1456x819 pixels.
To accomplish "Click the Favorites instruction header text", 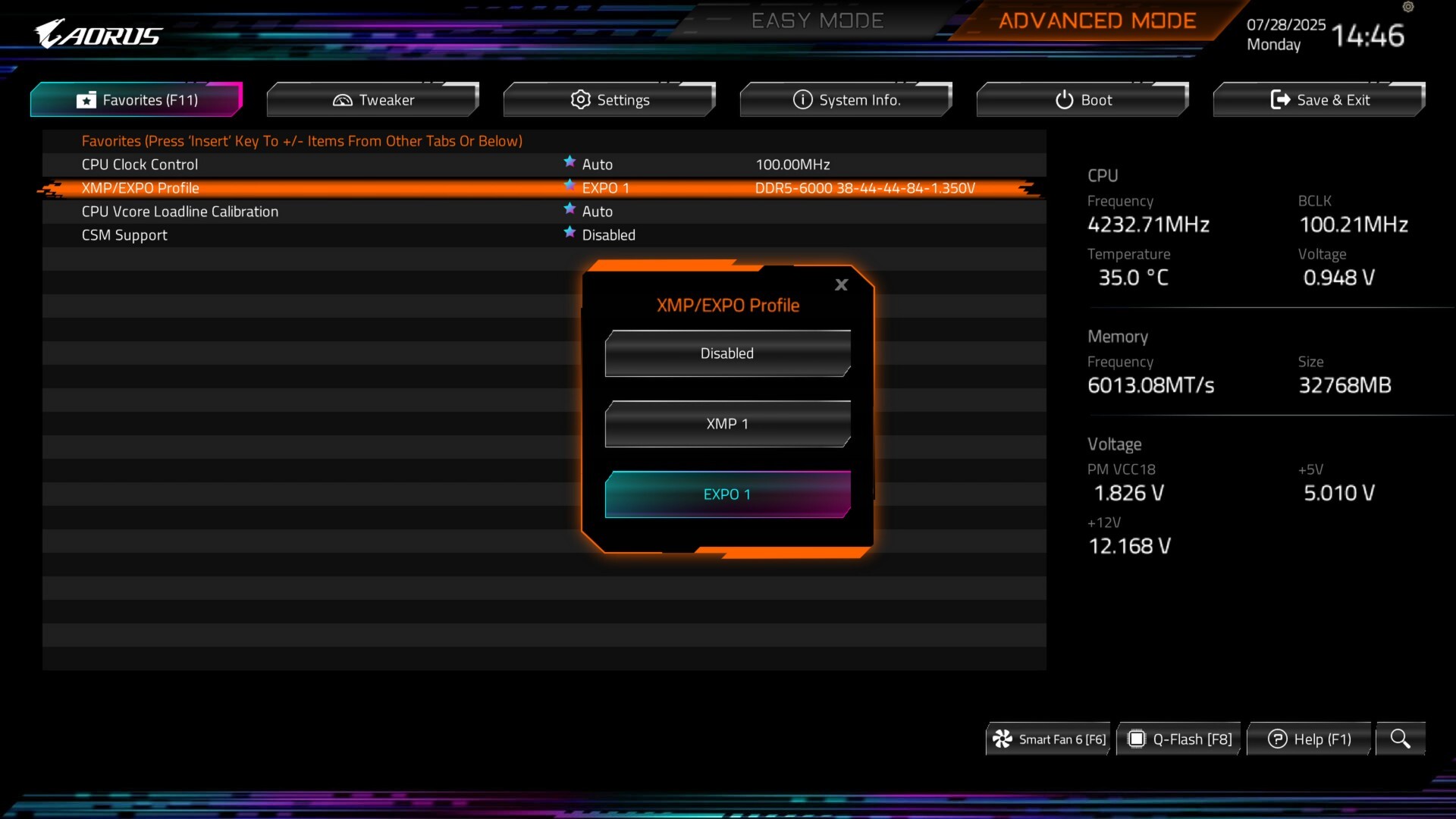I will coord(302,141).
